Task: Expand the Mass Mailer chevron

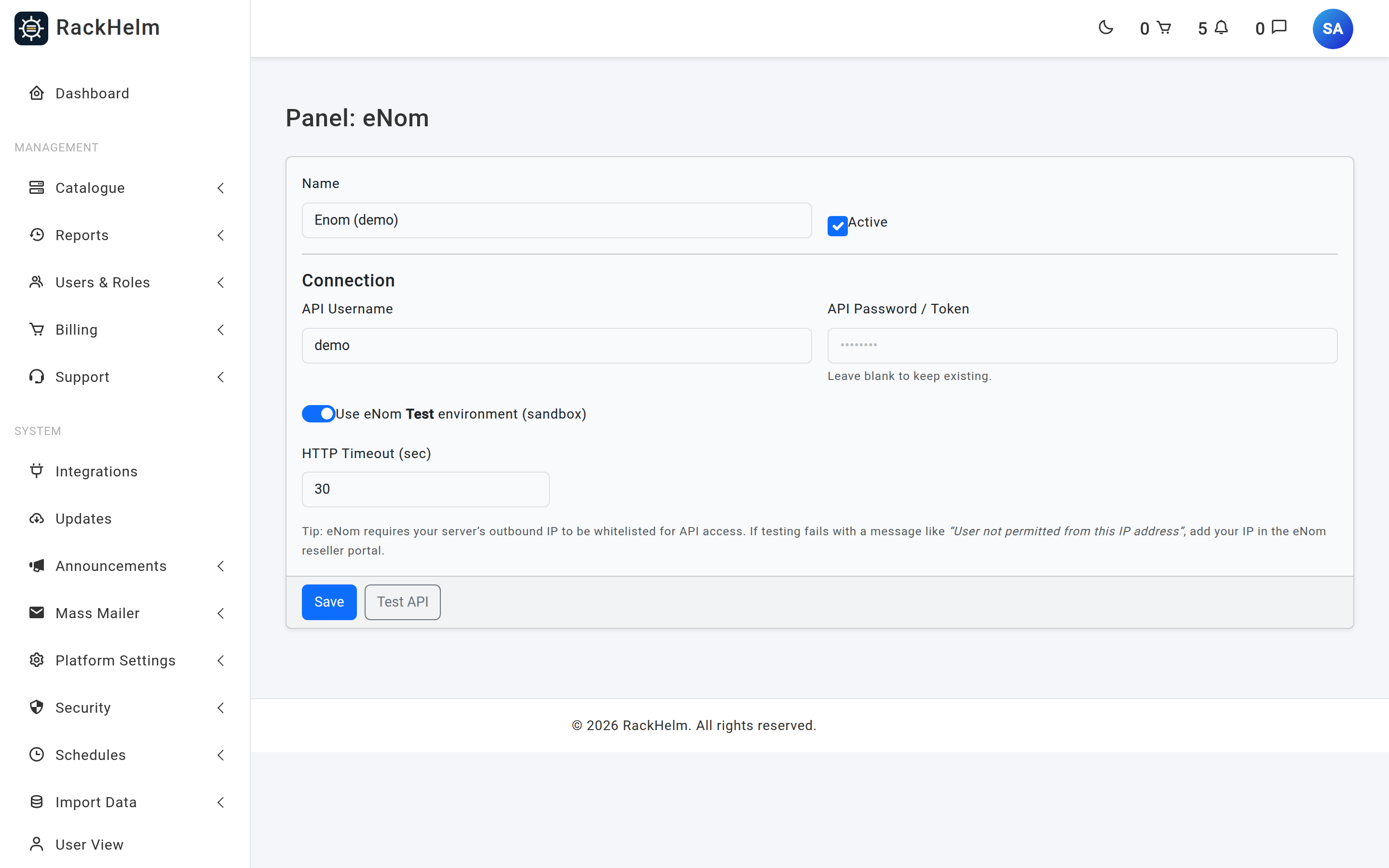Action: 220,613
